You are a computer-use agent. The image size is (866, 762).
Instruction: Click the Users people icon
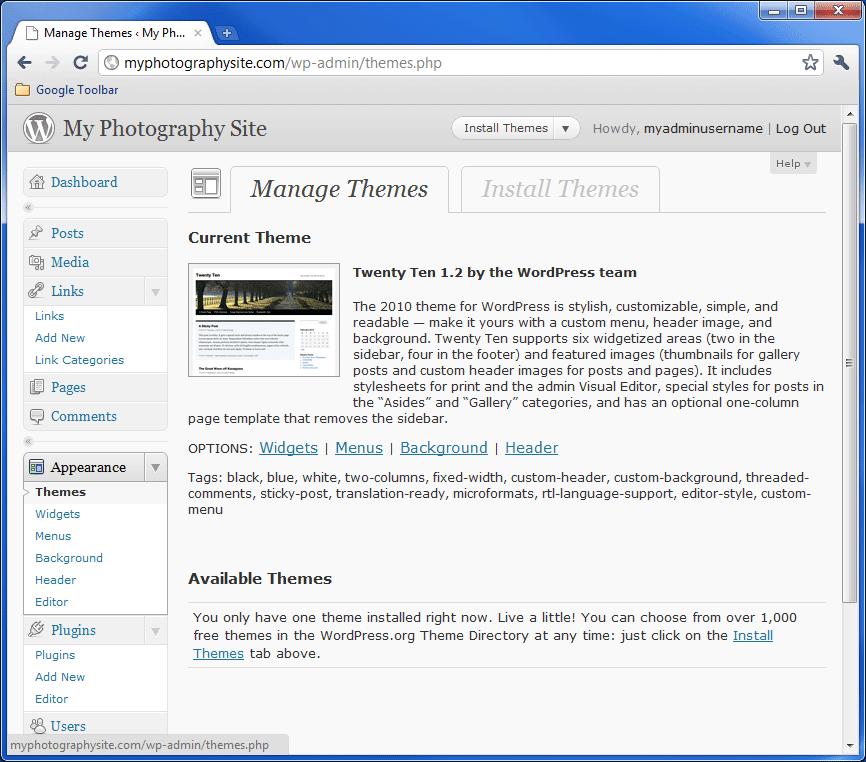pos(38,726)
